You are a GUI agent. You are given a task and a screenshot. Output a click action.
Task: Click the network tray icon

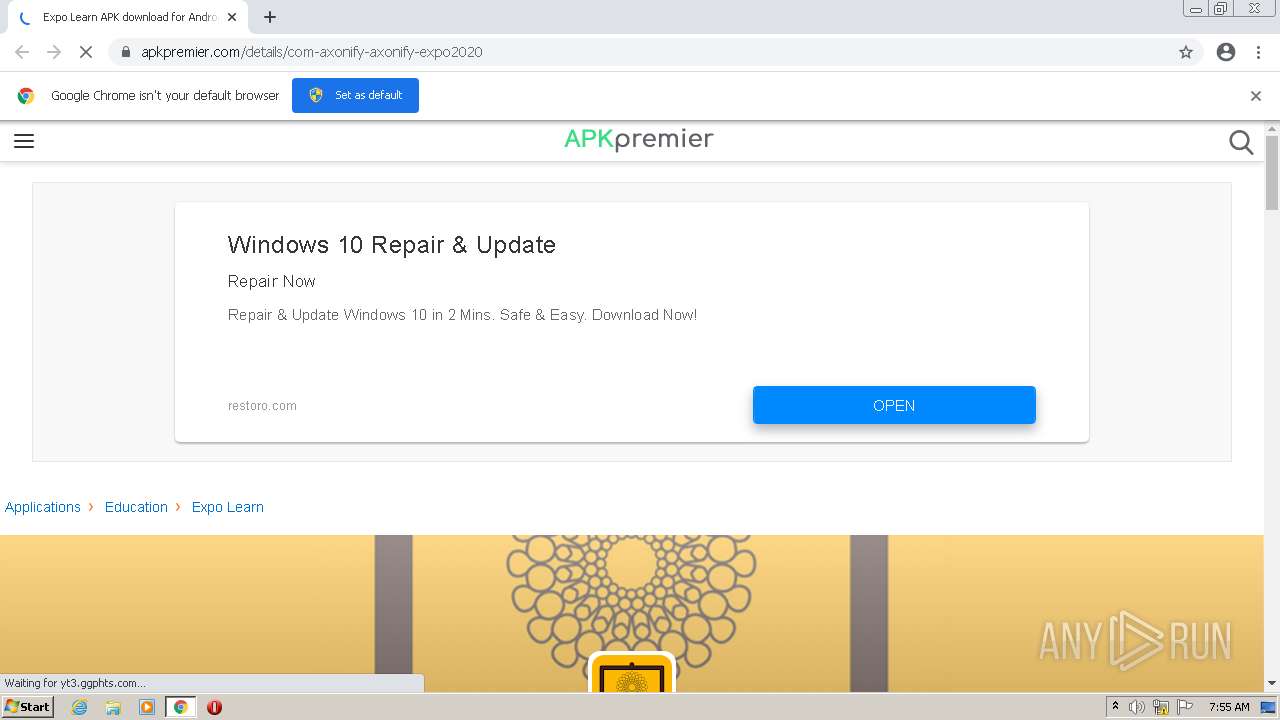pos(1161,707)
